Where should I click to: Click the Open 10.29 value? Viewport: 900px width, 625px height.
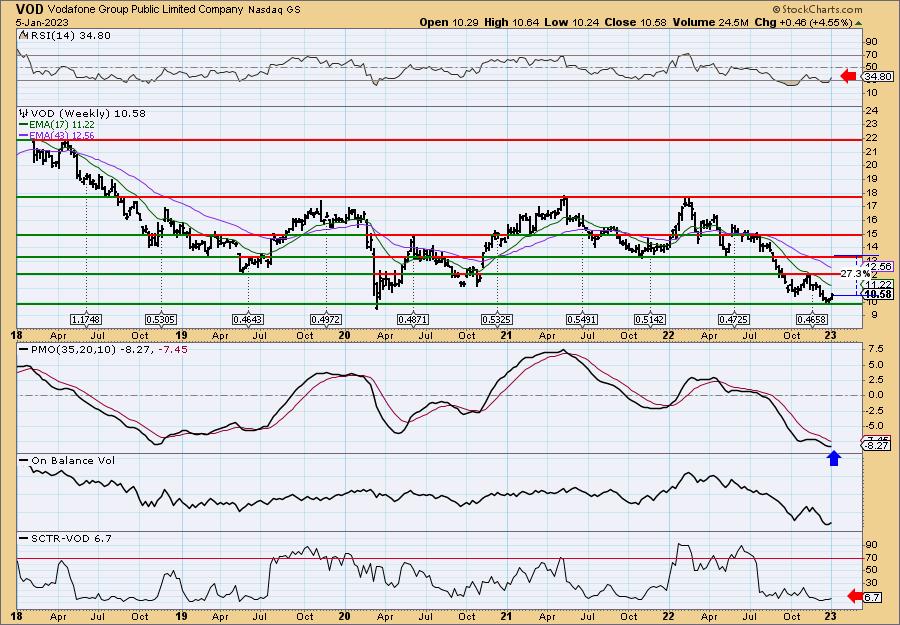click(x=449, y=22)
